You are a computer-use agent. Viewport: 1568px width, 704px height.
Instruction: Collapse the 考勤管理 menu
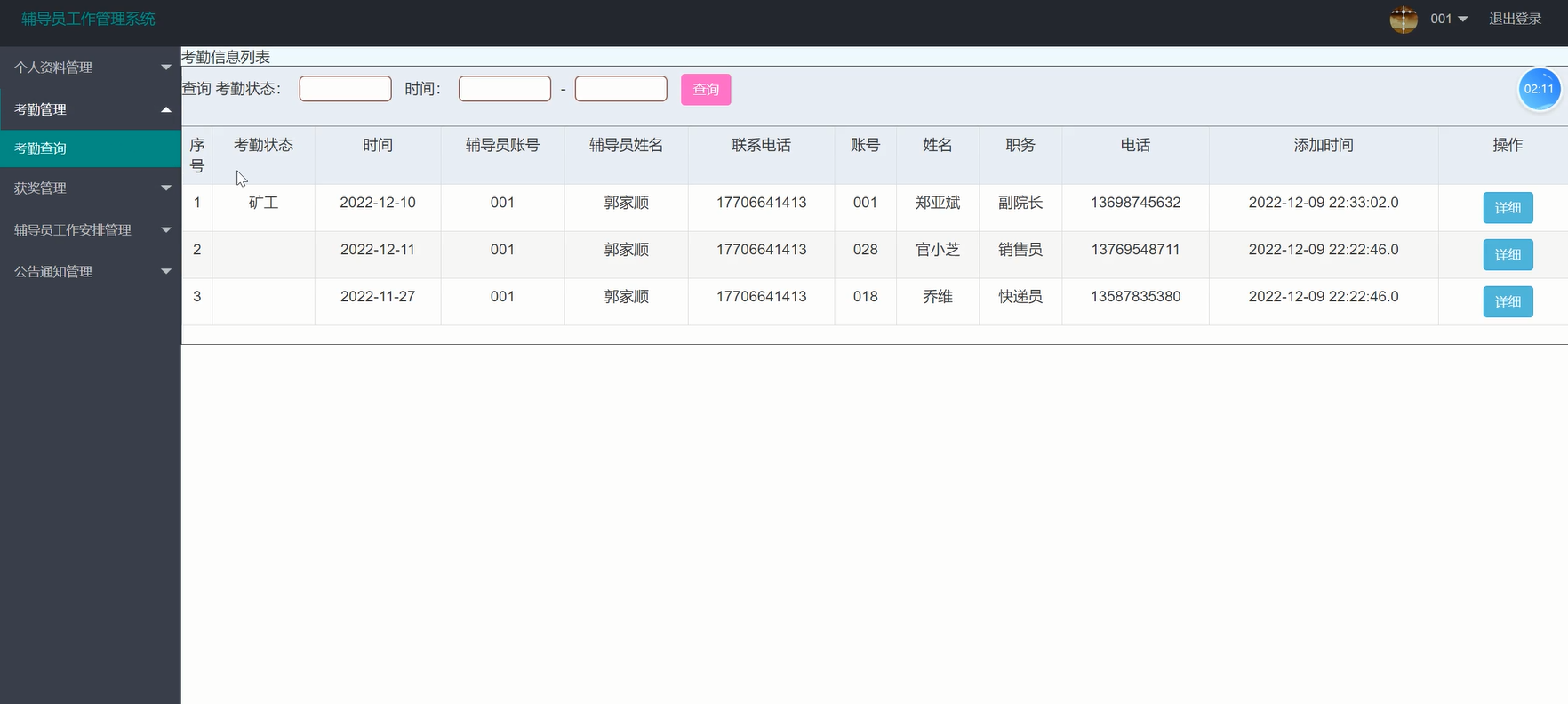90,109
